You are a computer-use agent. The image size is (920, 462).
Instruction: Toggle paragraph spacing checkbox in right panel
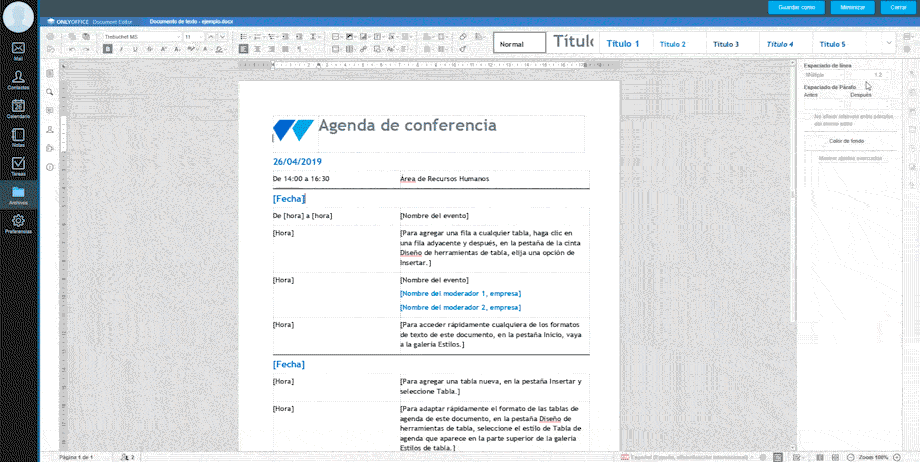[x=809, y=117]
